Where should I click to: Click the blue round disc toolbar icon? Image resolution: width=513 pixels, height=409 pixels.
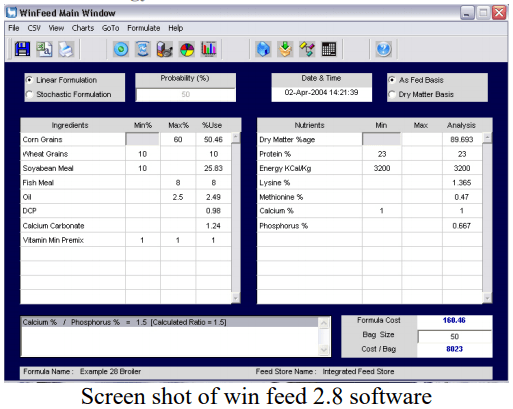point(121,49)
